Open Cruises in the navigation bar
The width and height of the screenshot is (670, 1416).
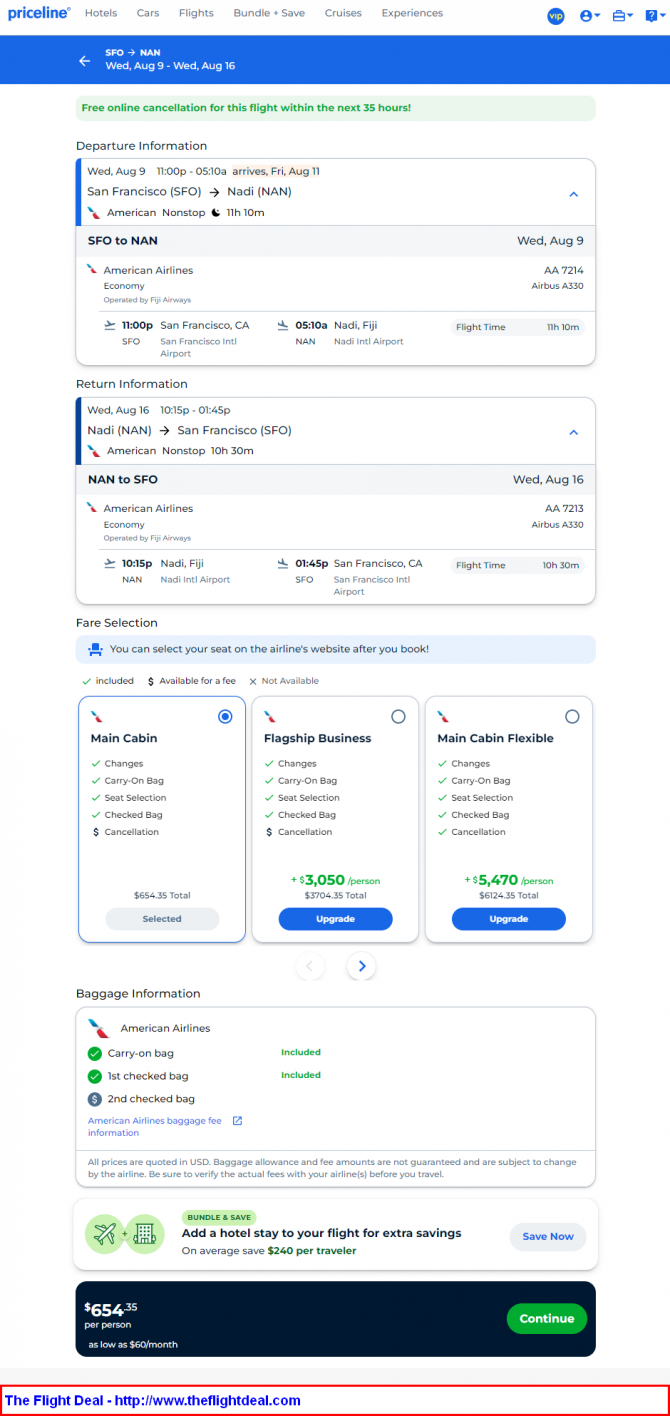343,13
